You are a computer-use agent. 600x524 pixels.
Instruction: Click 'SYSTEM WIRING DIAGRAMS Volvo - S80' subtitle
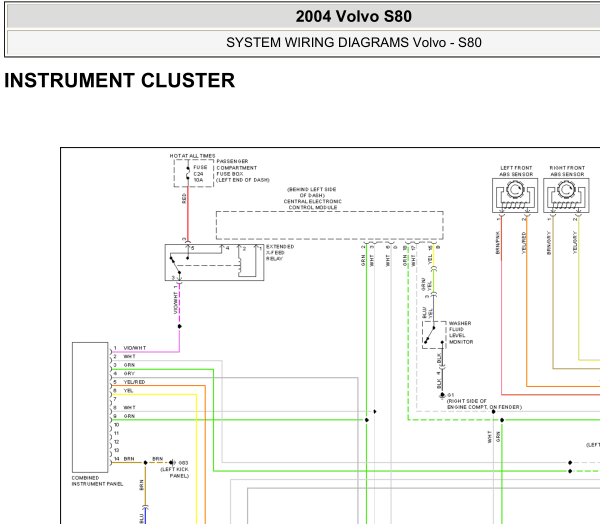pos(354,42)
